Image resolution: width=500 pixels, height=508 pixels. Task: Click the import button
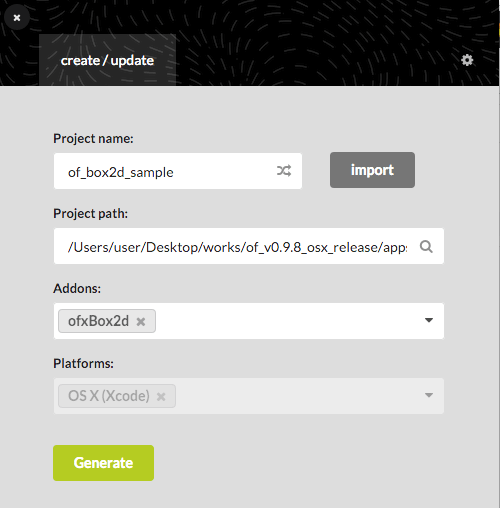click(x=372, y=170)
